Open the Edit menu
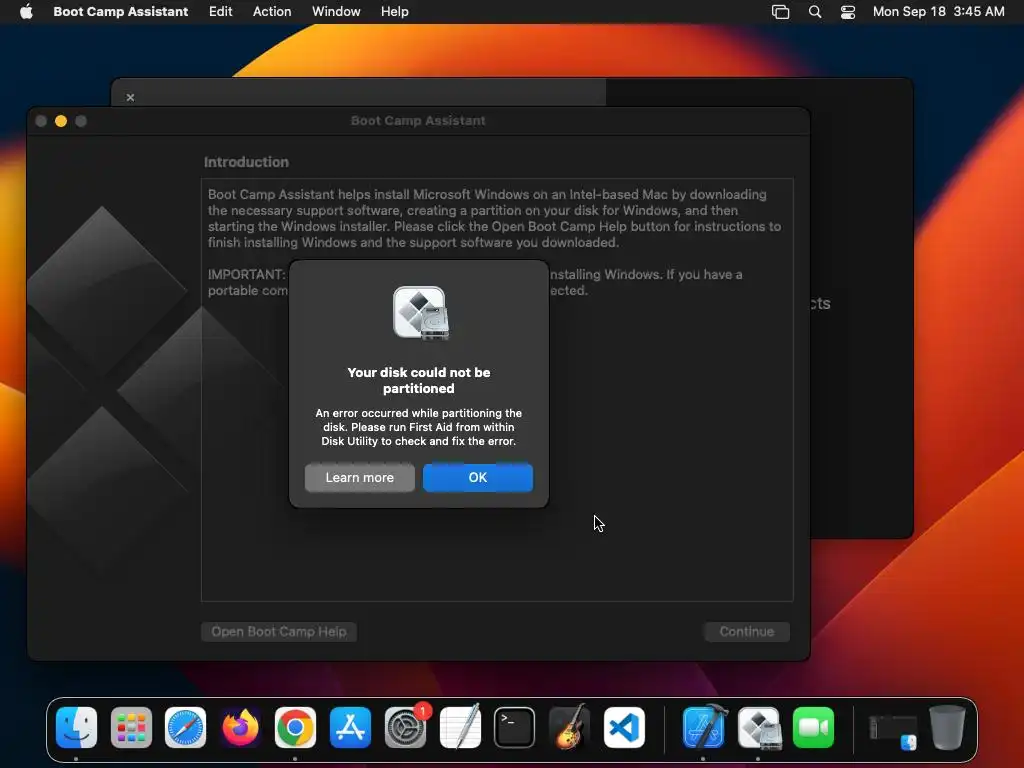 click(x=220, y=12)
